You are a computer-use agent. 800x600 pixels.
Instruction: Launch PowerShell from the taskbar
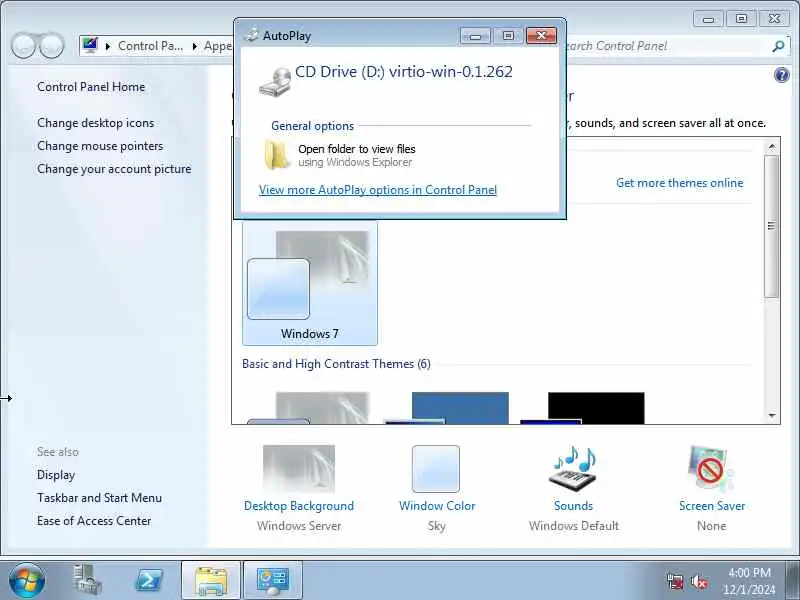[148, 580]
